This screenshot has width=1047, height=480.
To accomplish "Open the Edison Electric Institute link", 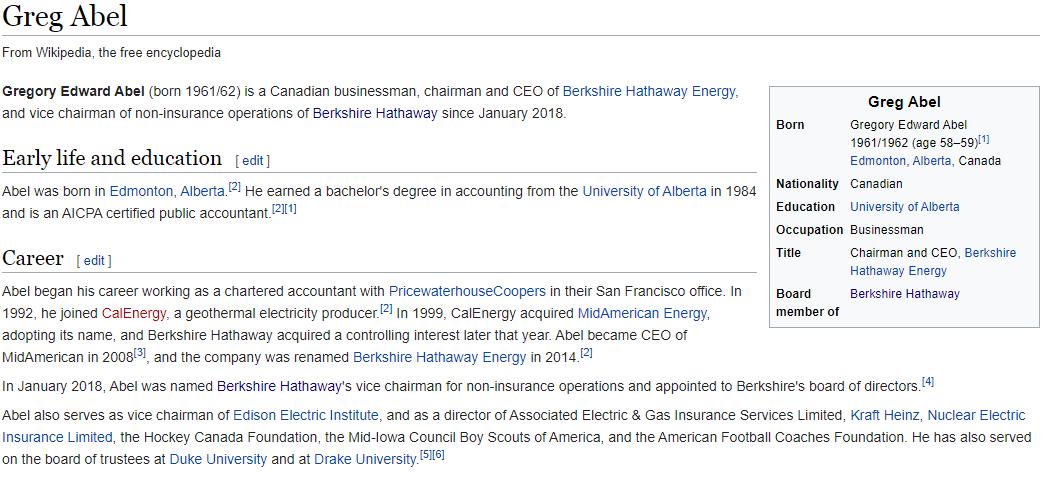I will point(306,415).
